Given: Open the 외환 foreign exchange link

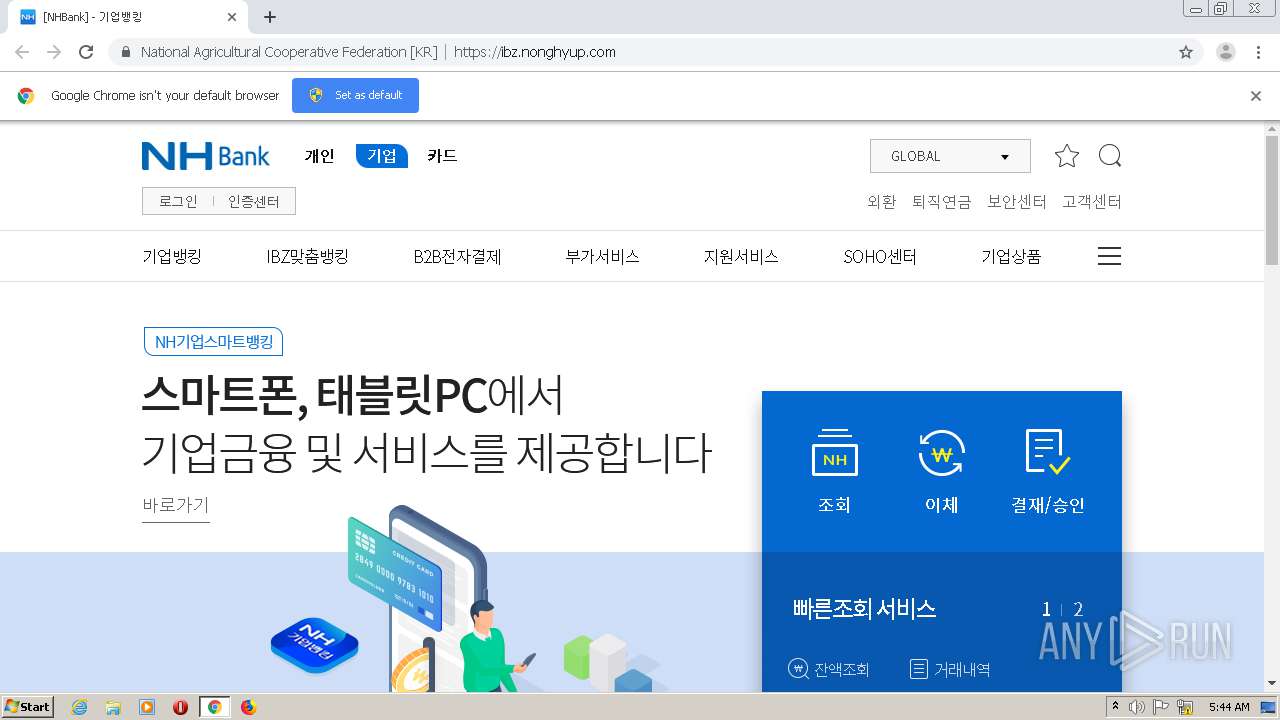Looking at the screenshot, I should pyautogui.click(x=882, y=201).
